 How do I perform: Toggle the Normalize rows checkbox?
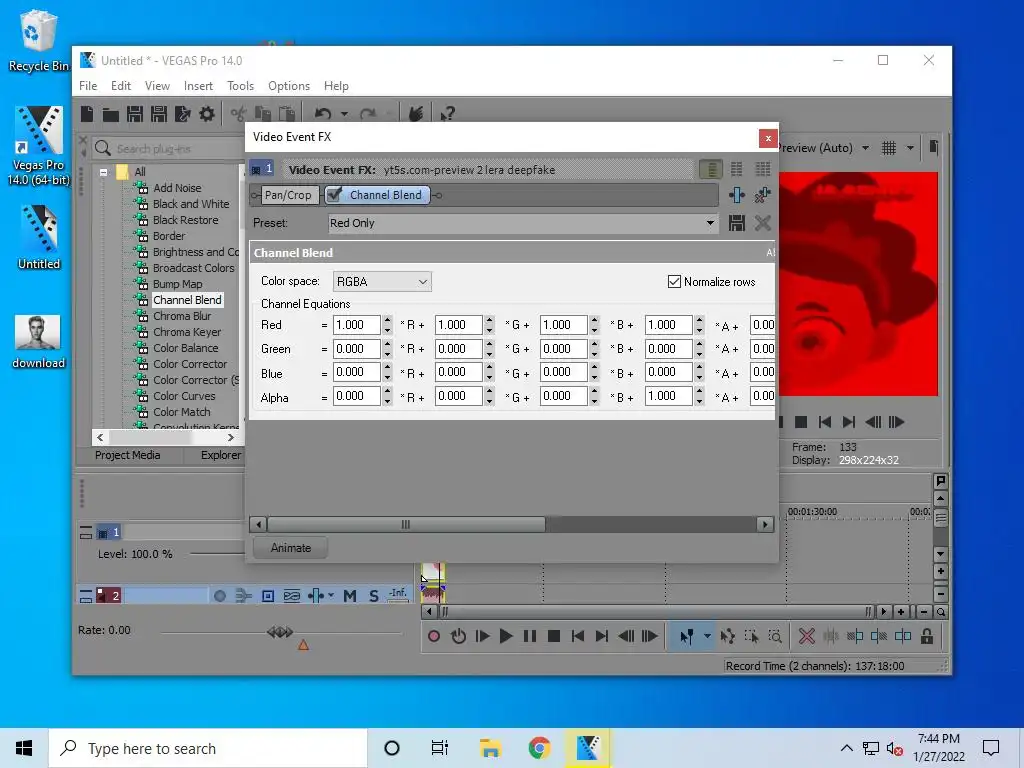[675, 281]
